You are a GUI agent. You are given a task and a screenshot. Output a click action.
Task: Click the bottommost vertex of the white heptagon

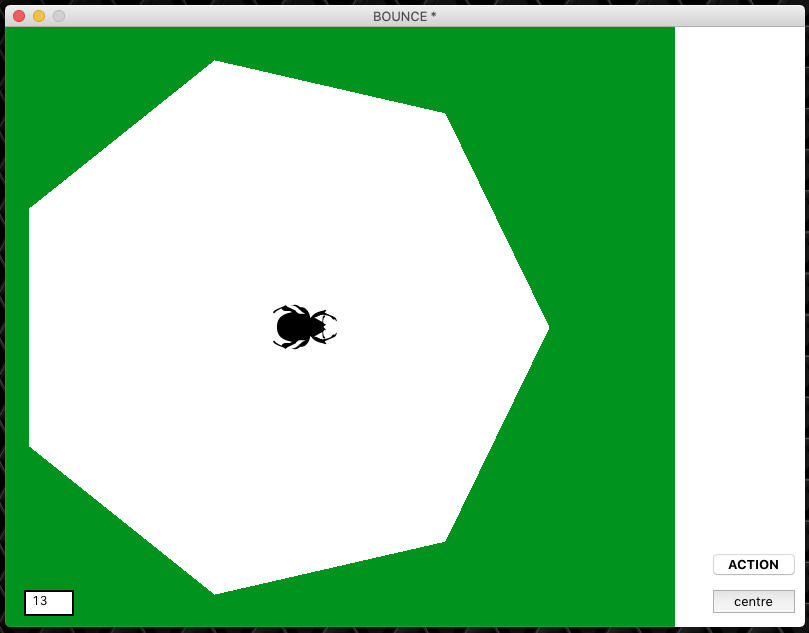point(215,591)
